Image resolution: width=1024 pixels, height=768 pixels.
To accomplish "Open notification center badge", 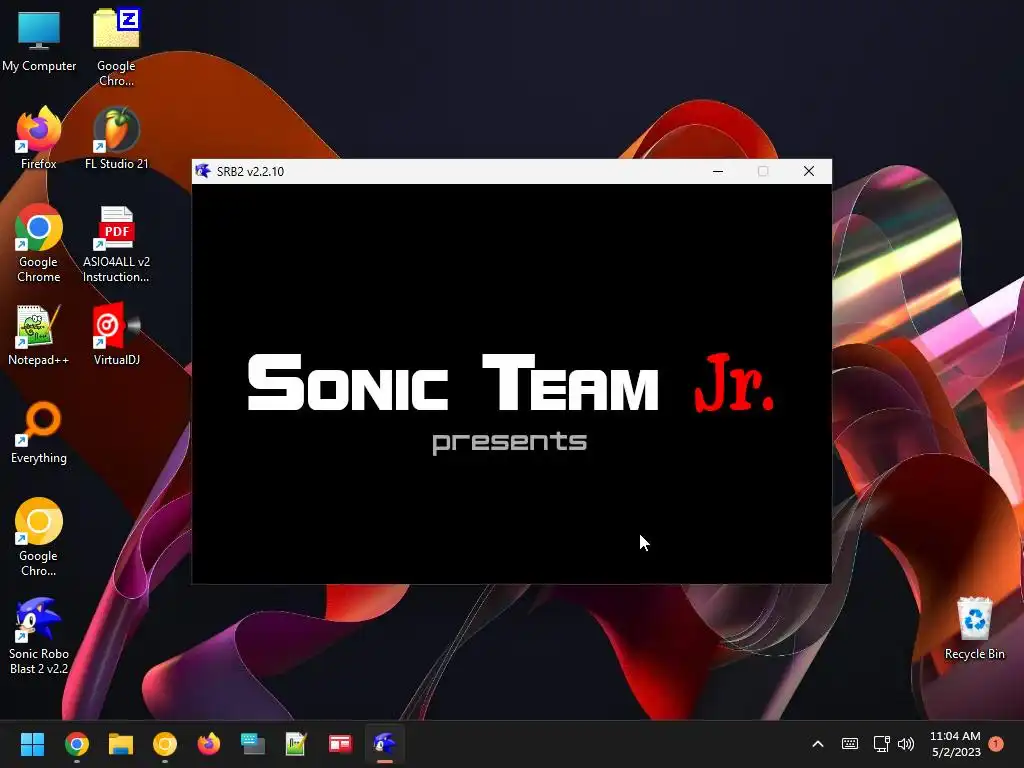I will [996, 744].
